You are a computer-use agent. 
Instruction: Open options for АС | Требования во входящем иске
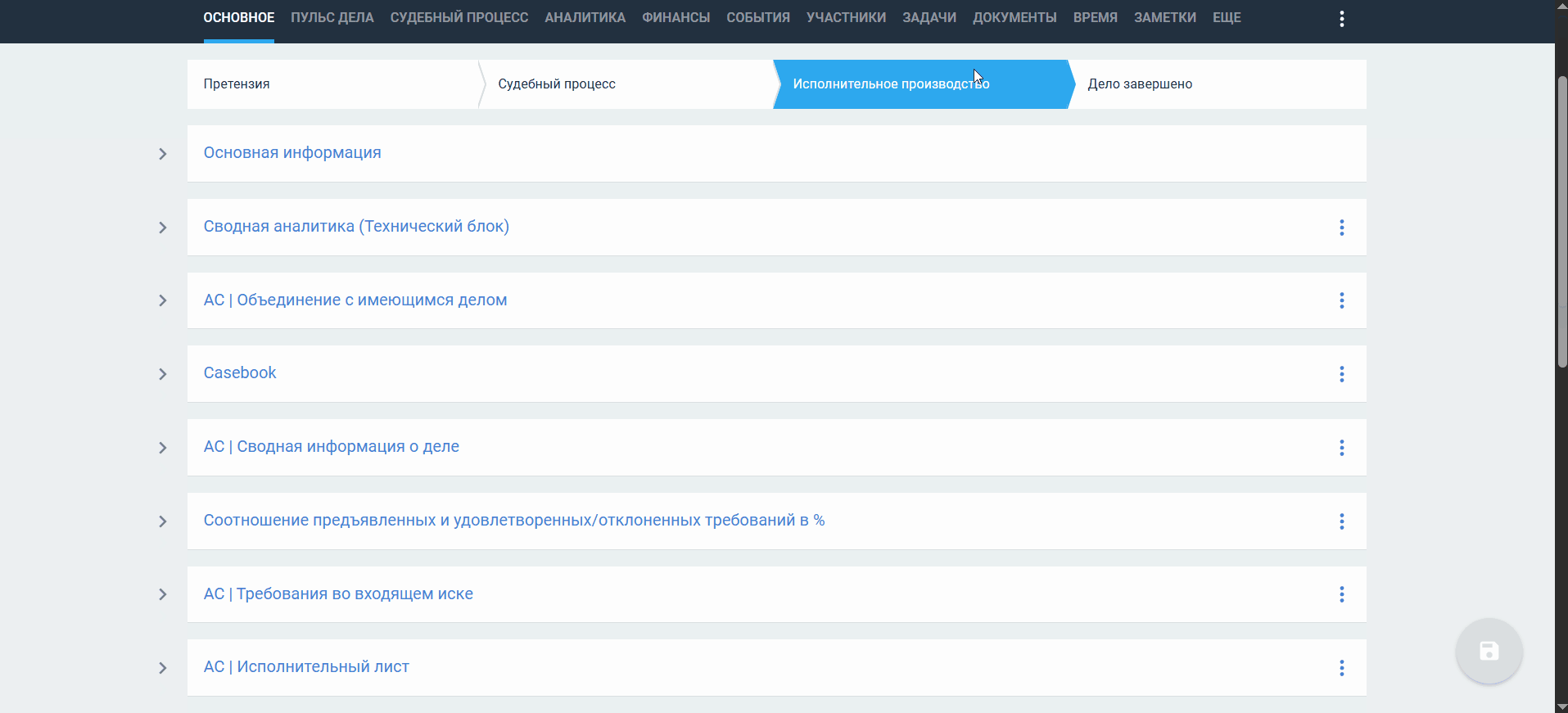[1341, 594]
